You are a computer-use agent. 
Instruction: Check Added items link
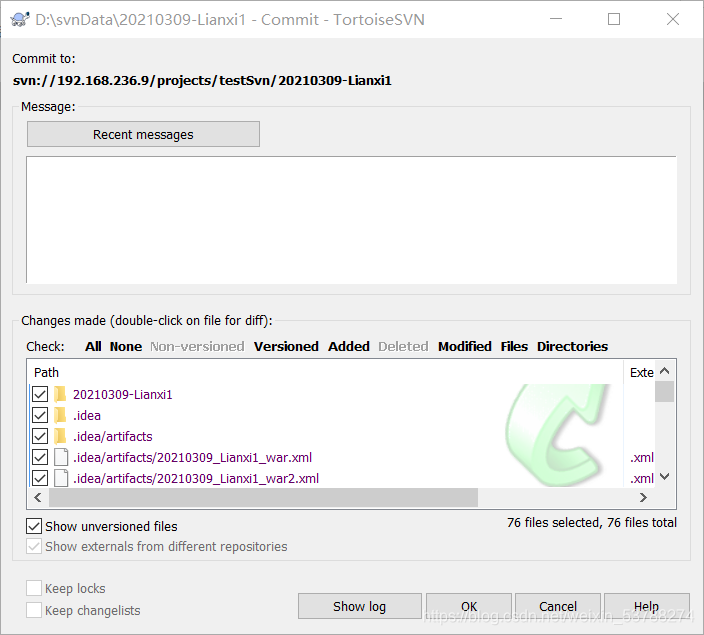click(x=349, y=346)
